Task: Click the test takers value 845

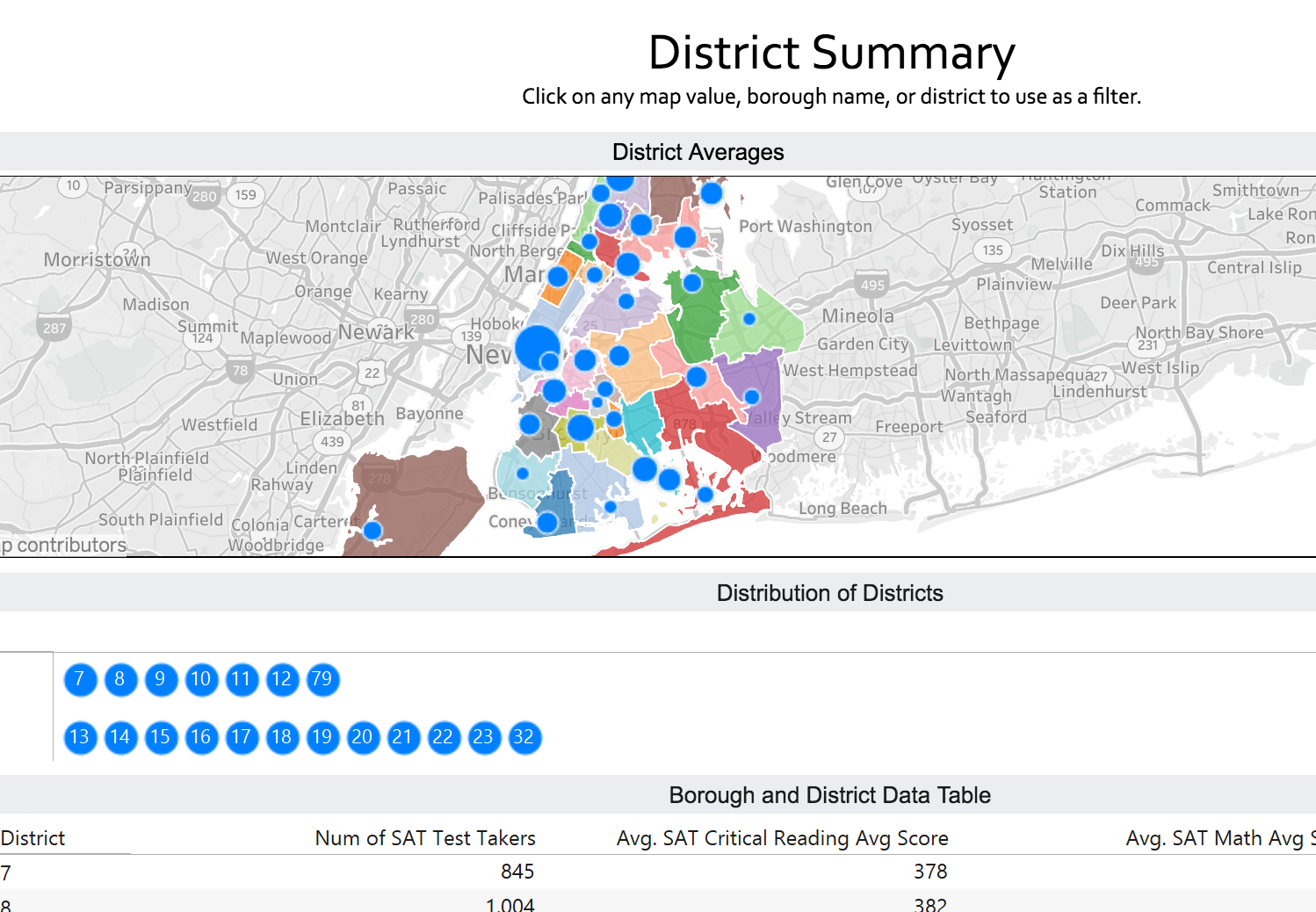Action: click(517, 872)
